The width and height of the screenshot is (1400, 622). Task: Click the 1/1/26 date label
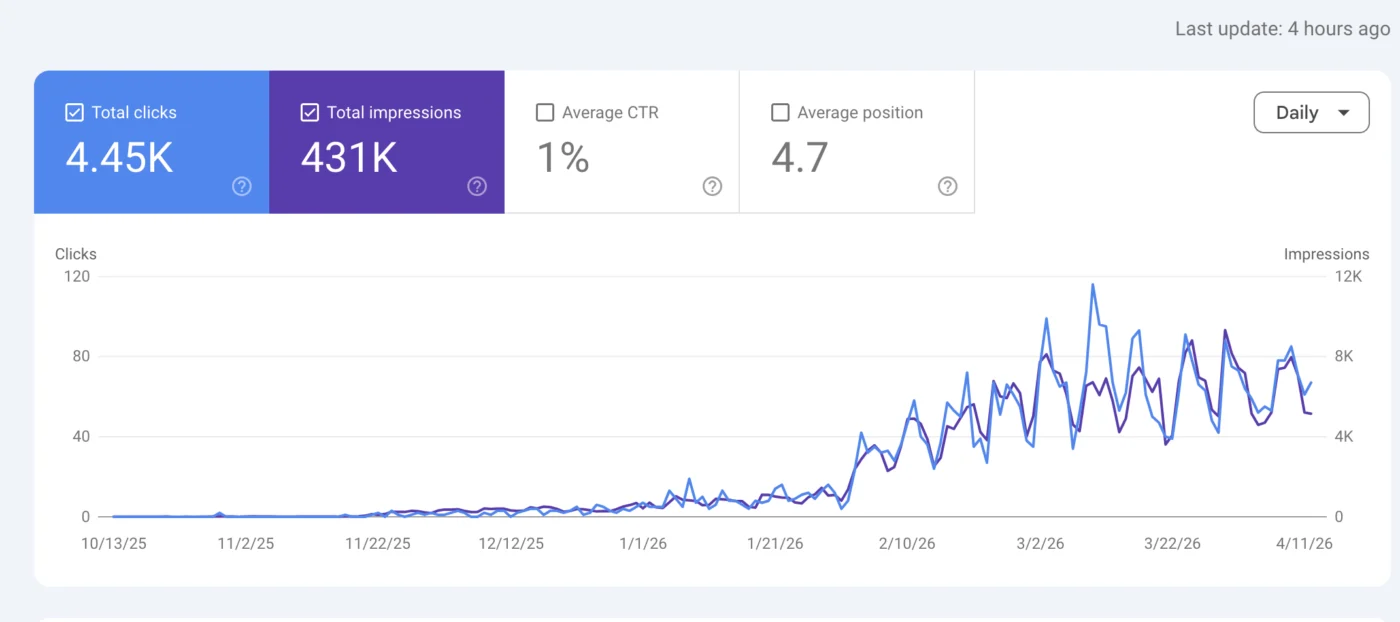click(x=643, y=544)
